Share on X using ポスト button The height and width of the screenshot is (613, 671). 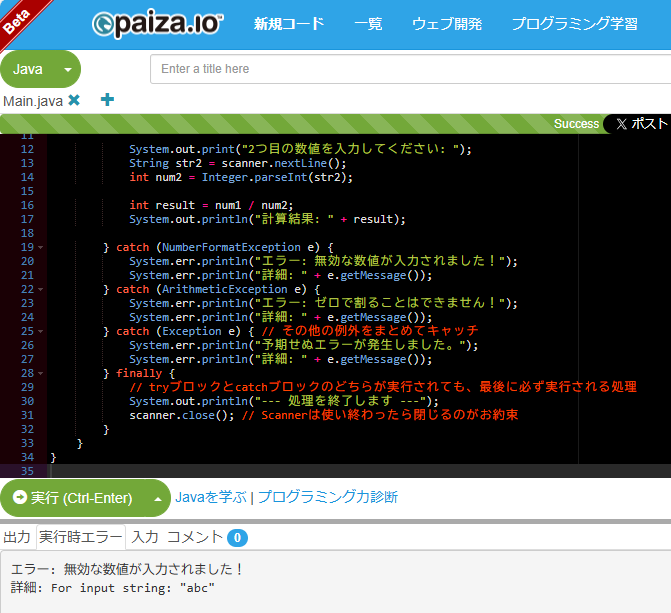pyautogui.click(x=640, y=124)
